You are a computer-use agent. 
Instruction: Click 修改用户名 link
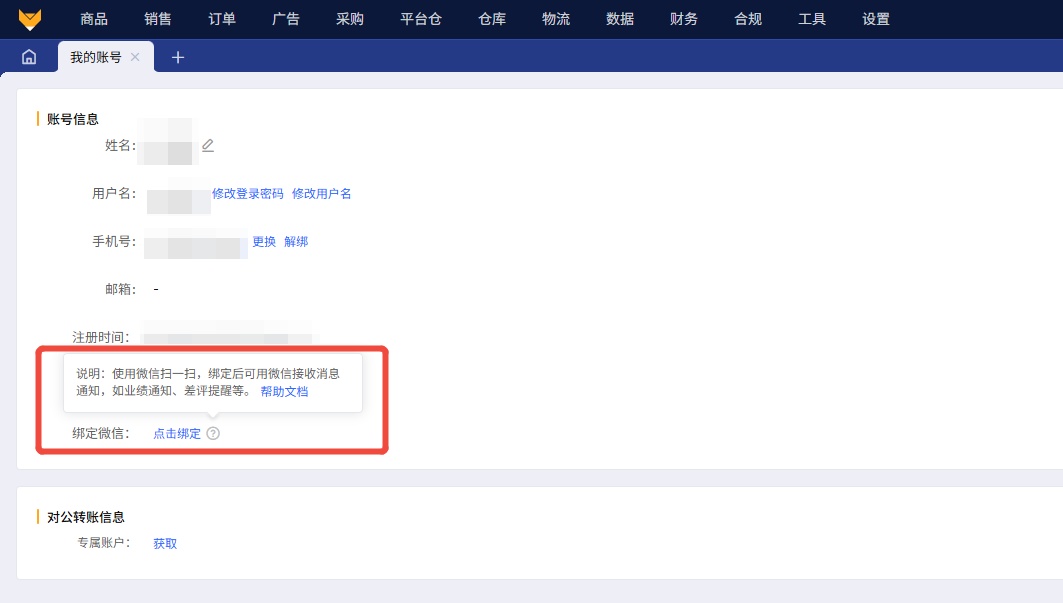coord(321,194)
